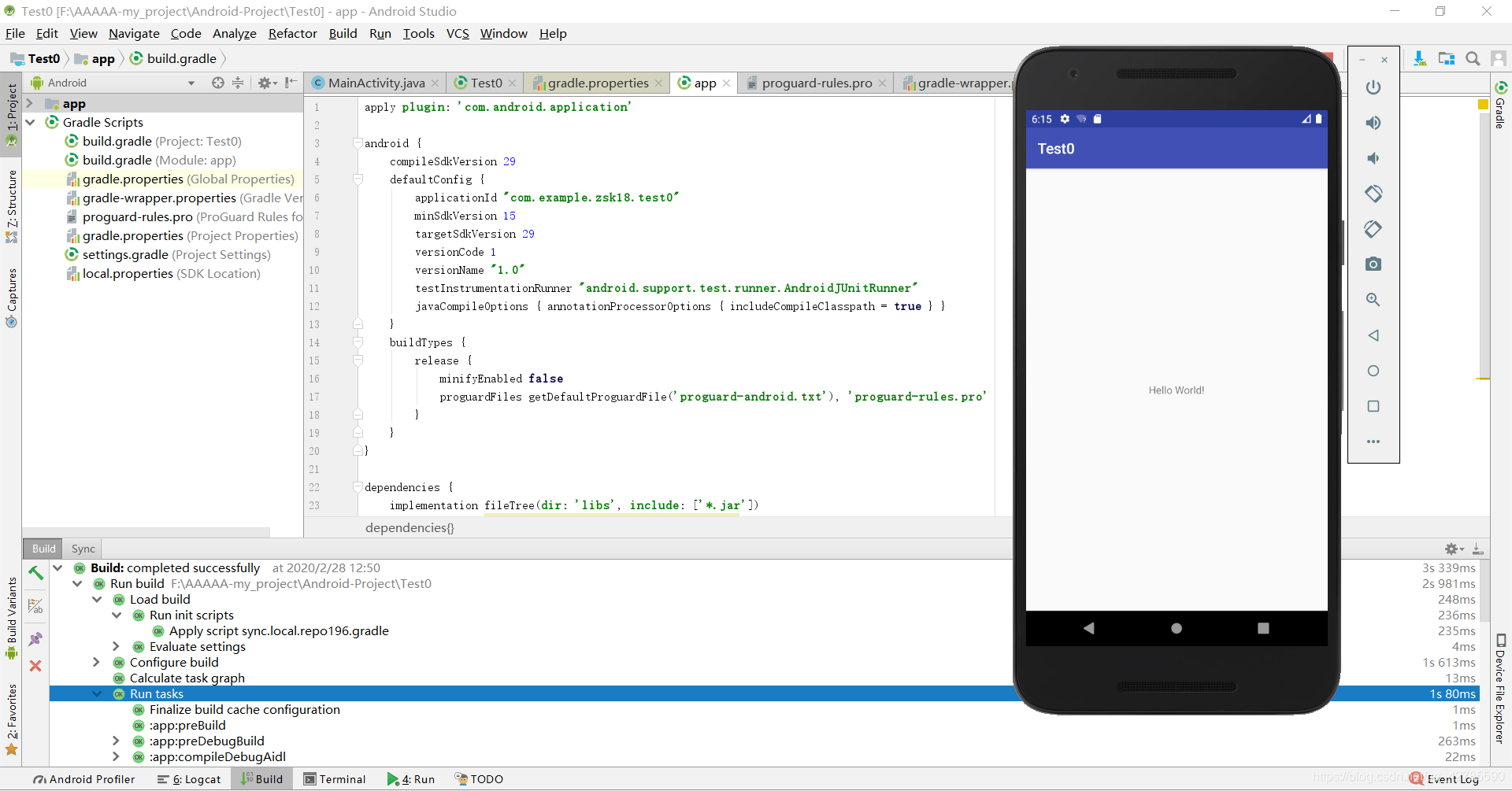This screenshot has width=1512, height=791.
Task: Expand Configure build node
Action: click(x=97, y=662)
